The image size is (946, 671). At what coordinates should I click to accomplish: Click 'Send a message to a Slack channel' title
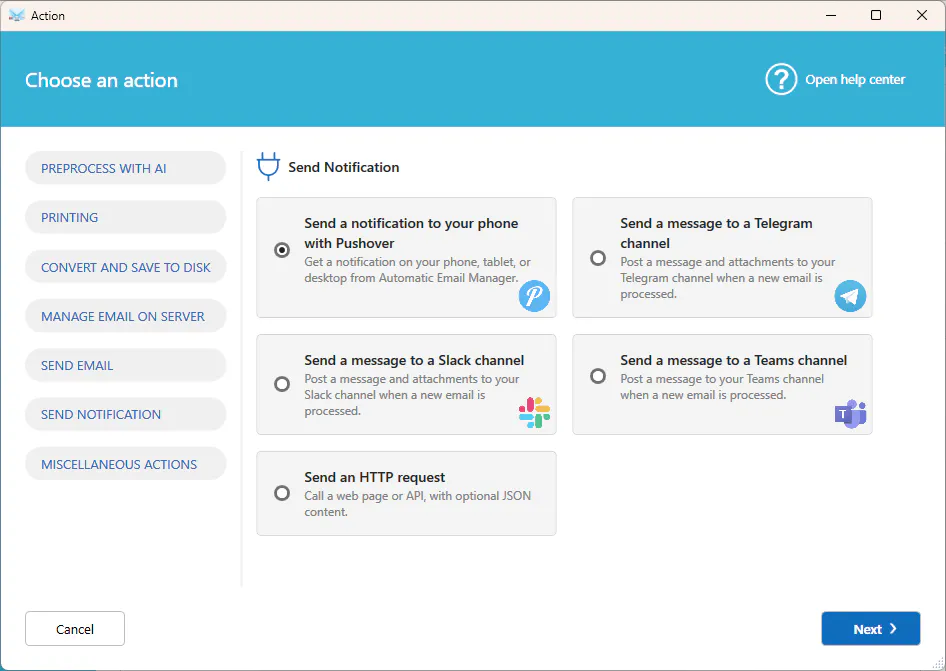click(x=414, y=360)
